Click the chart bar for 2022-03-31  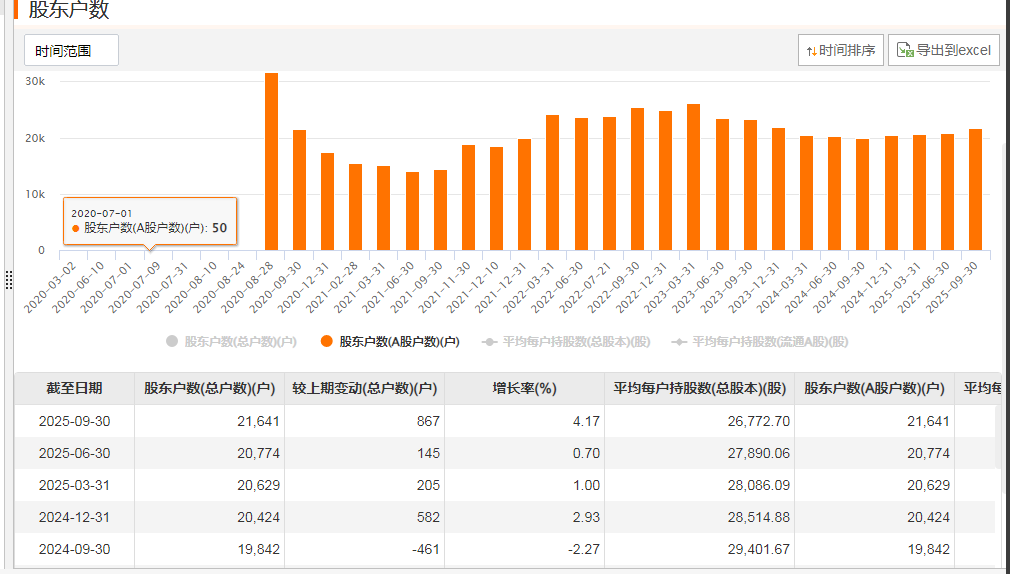[x=553, y=182]
